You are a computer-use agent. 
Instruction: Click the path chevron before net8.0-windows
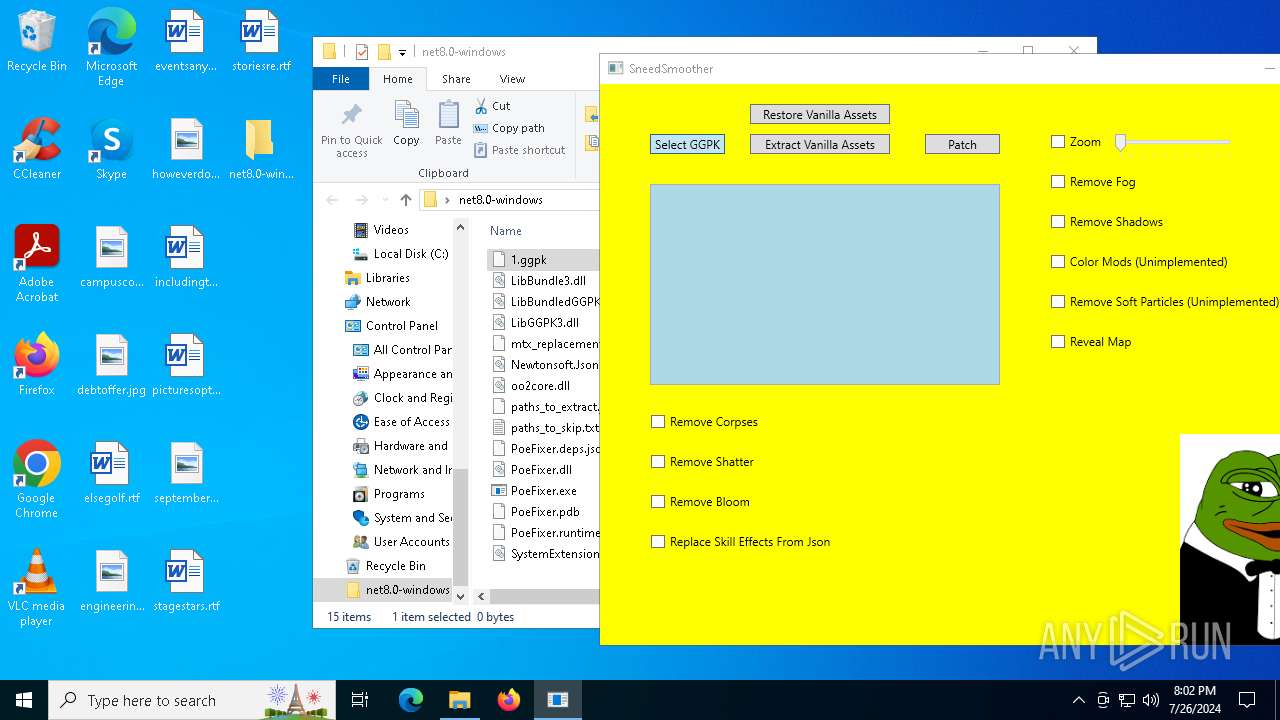click(x=447, y=200)
